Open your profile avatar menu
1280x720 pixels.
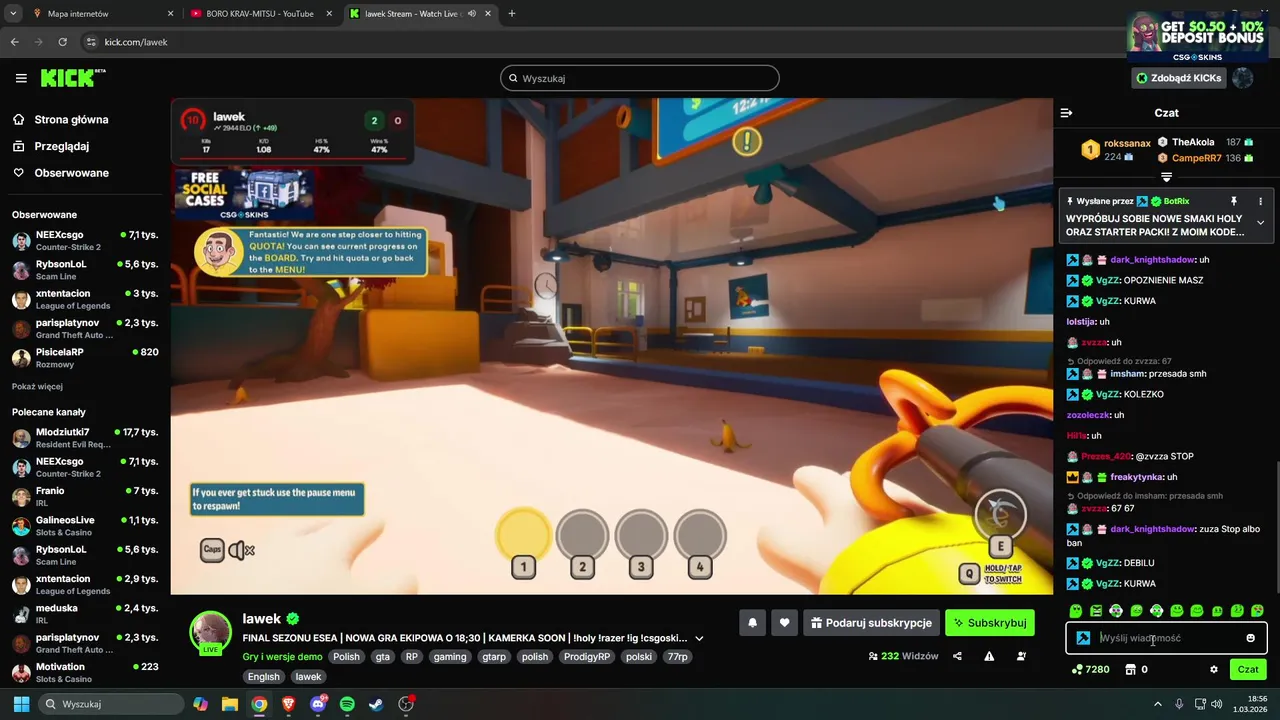(1242, 78)
